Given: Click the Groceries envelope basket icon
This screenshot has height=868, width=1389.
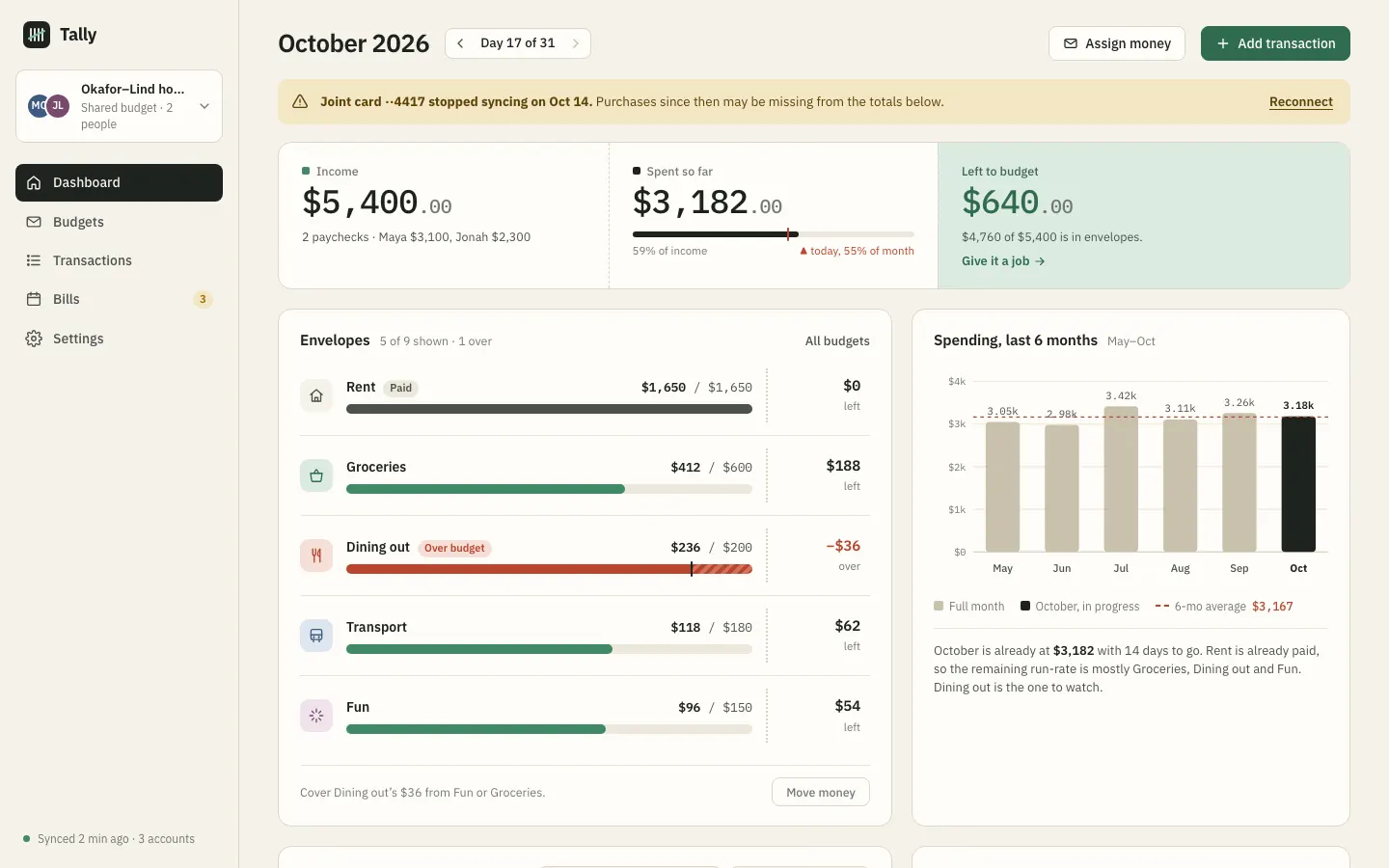Looking at the screenshot, I should point(316,475).
